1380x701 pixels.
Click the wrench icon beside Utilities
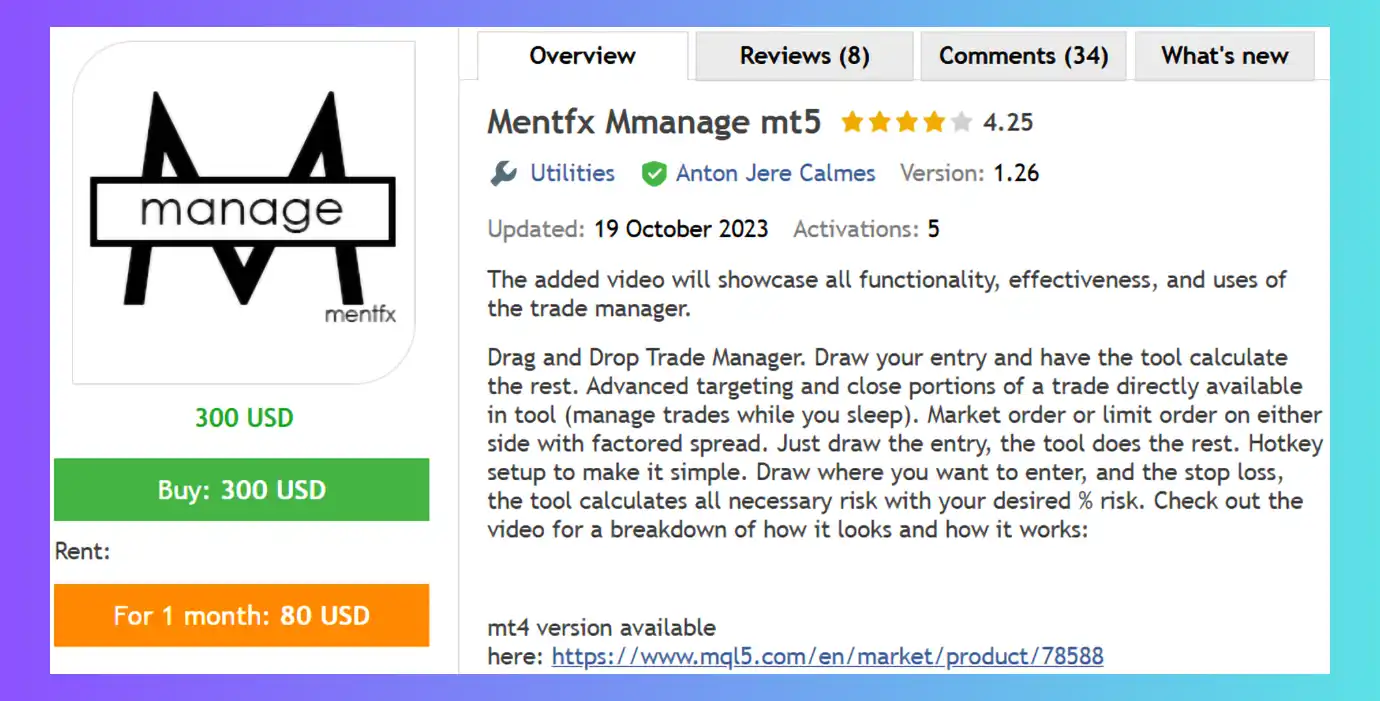[x=503, y=174]
